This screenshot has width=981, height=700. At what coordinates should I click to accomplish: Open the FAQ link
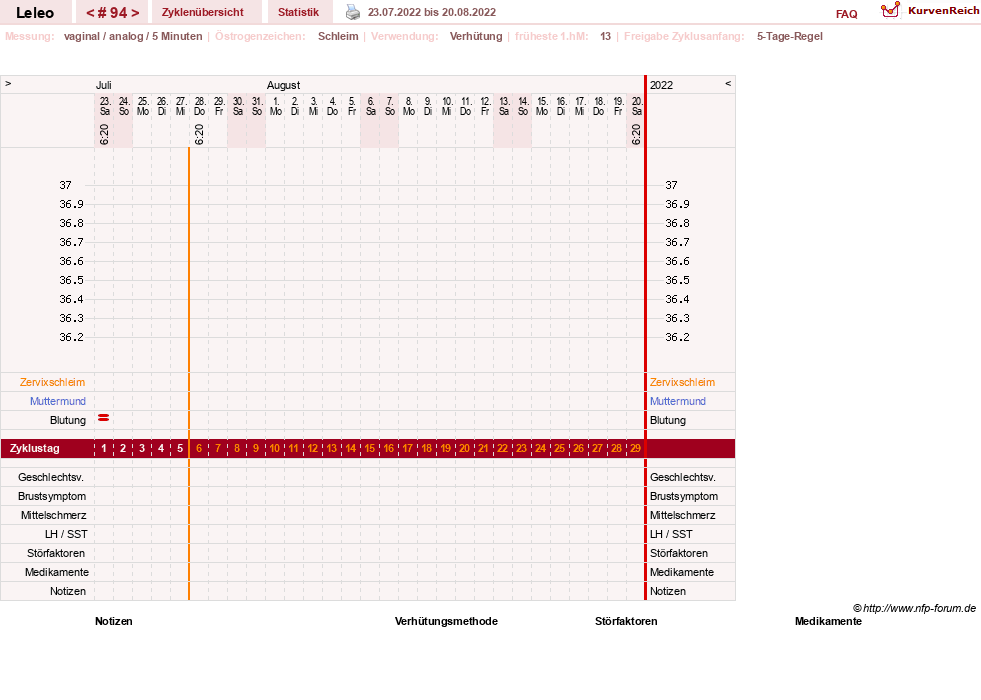tap(846, 14)
